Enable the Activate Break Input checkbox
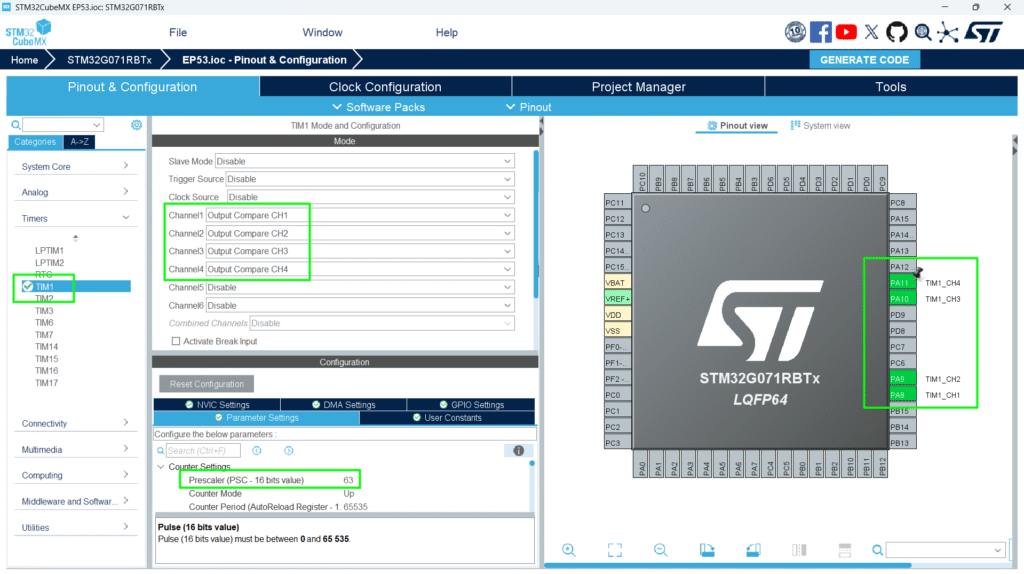The image size is (1024, 574). pos(177,341)
